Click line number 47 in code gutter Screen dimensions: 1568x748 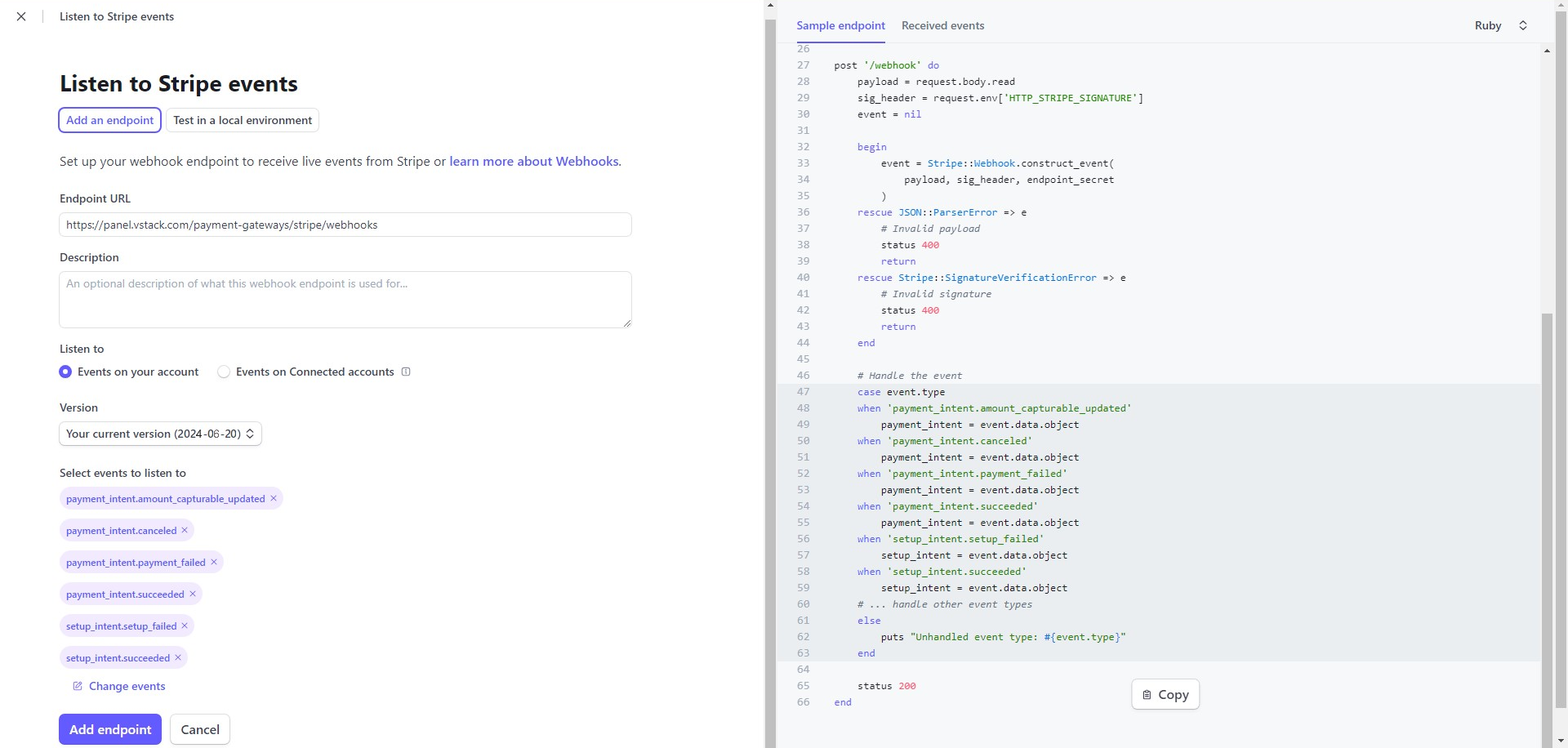point(803,392)
